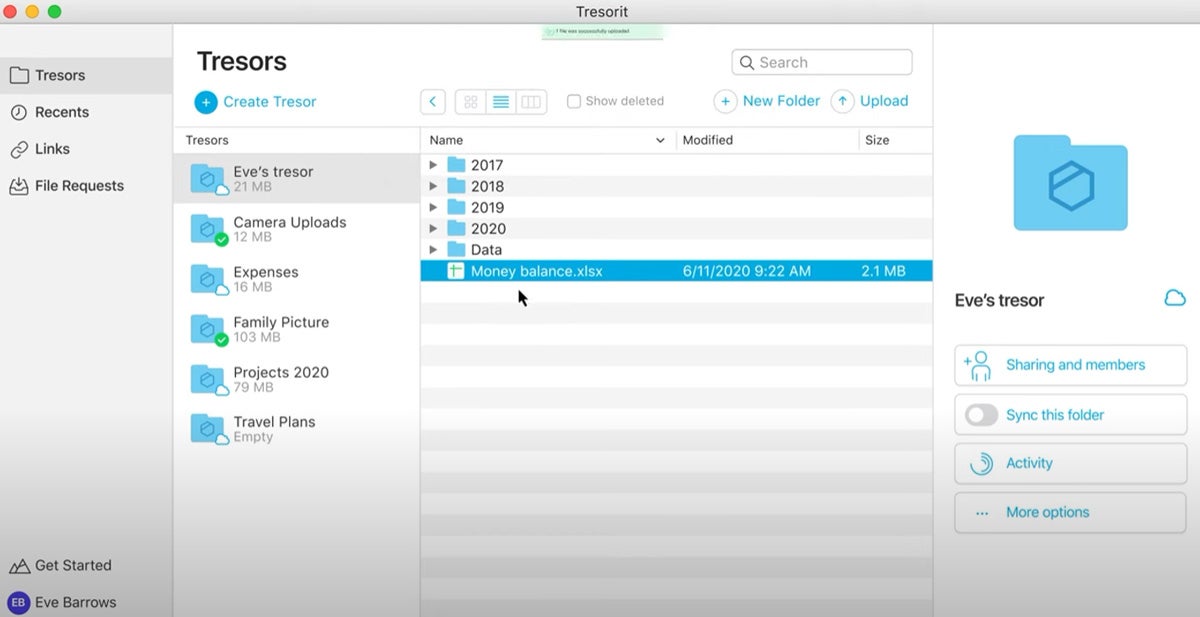Expand the 2020 folder
The image size is (1200, 617).
pyautogui.click(x=433, y=228)
